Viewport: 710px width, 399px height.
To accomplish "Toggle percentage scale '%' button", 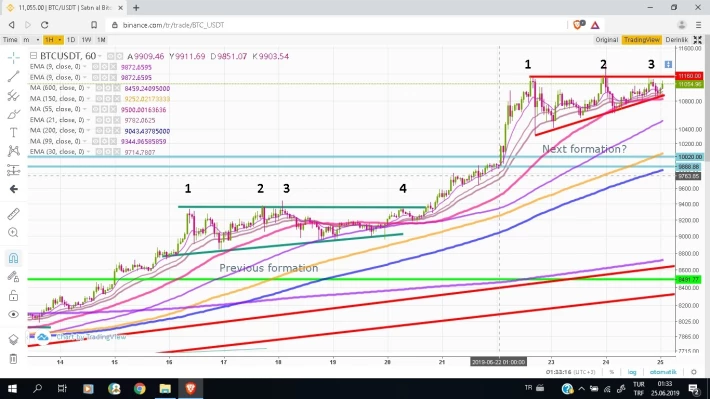I will [611, 372].
